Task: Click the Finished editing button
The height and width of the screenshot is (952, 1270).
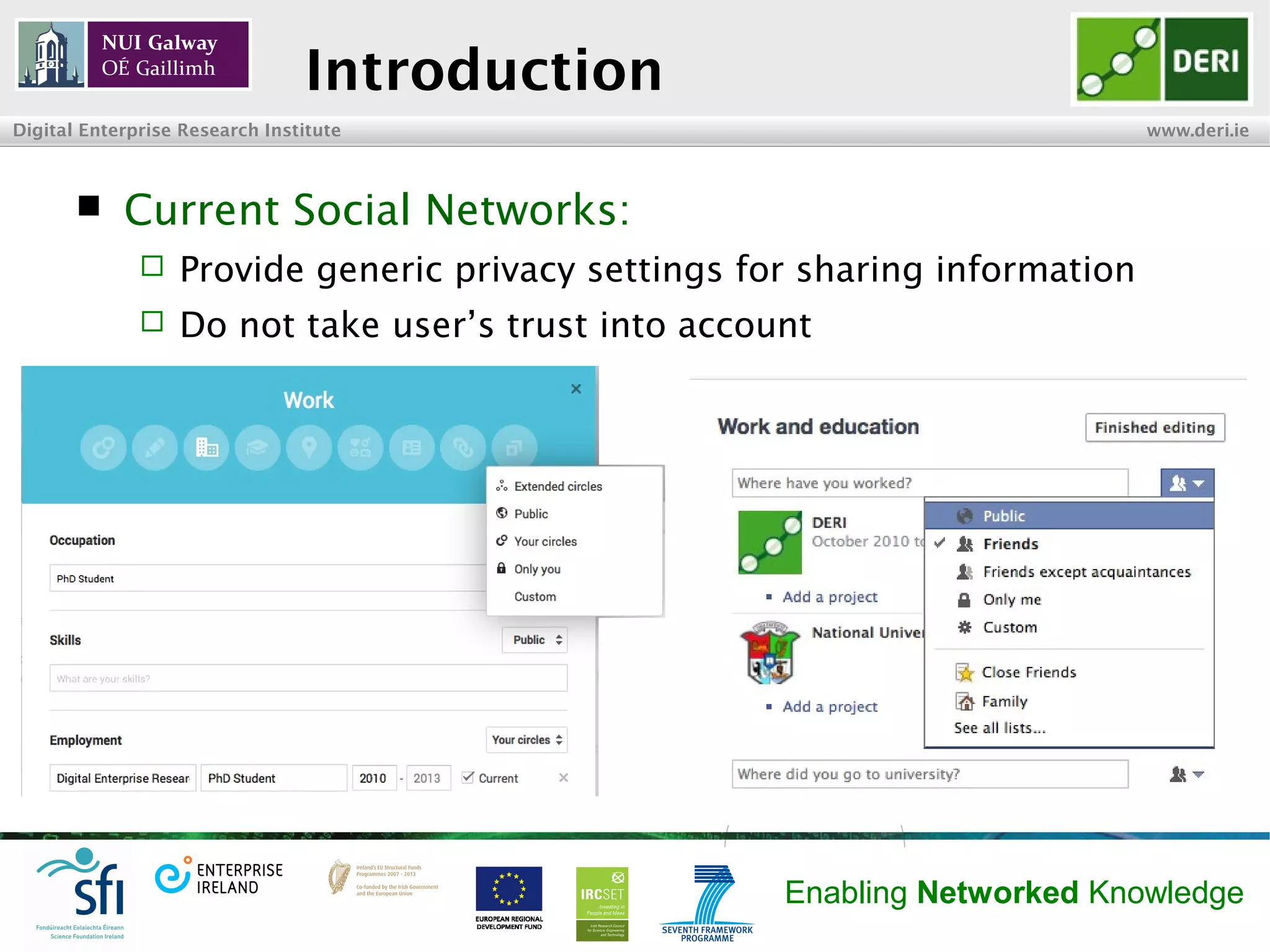Action: tap(1155, 428)
